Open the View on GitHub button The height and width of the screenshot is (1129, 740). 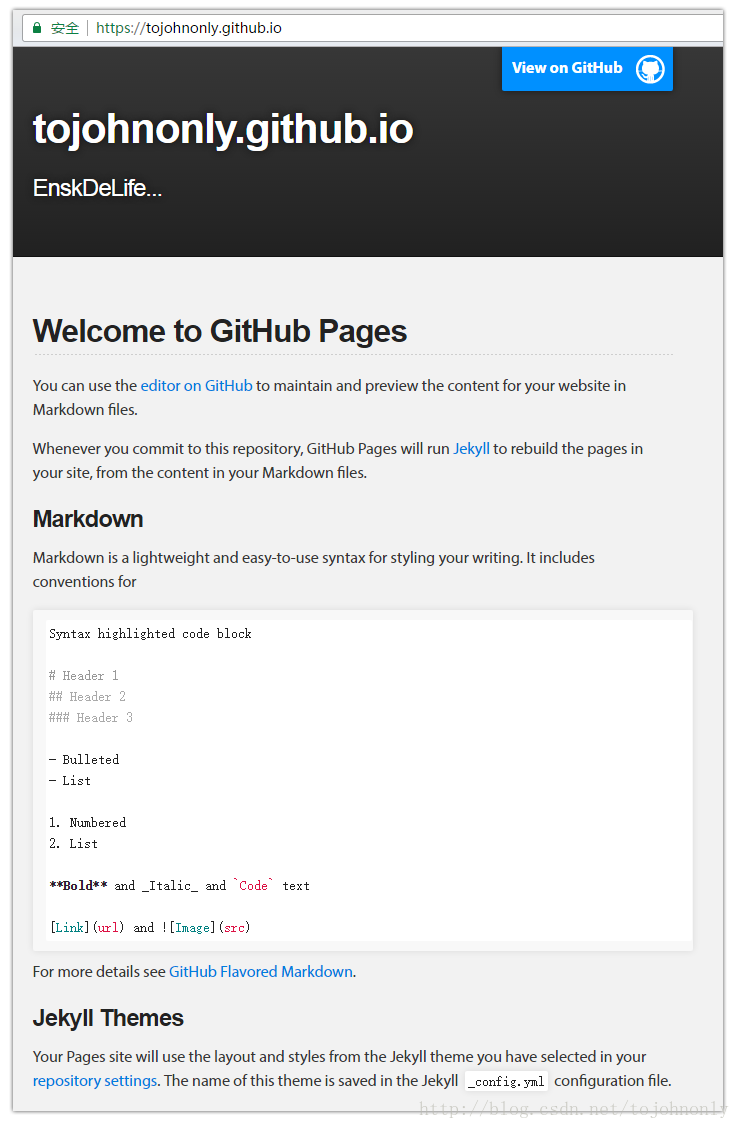pos(587,68)
